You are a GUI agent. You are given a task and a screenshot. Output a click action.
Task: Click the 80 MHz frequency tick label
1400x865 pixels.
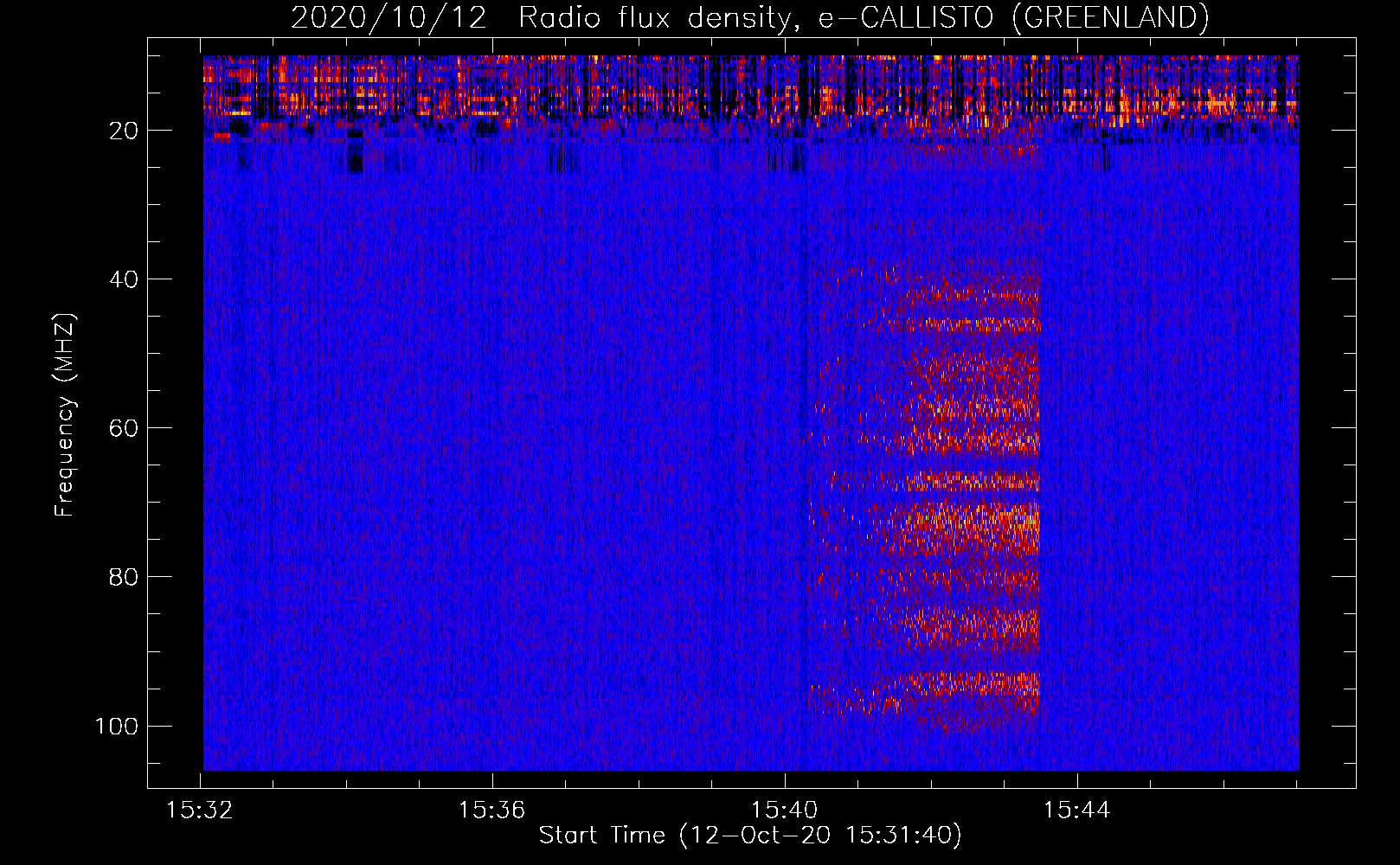tap(124, 577)
